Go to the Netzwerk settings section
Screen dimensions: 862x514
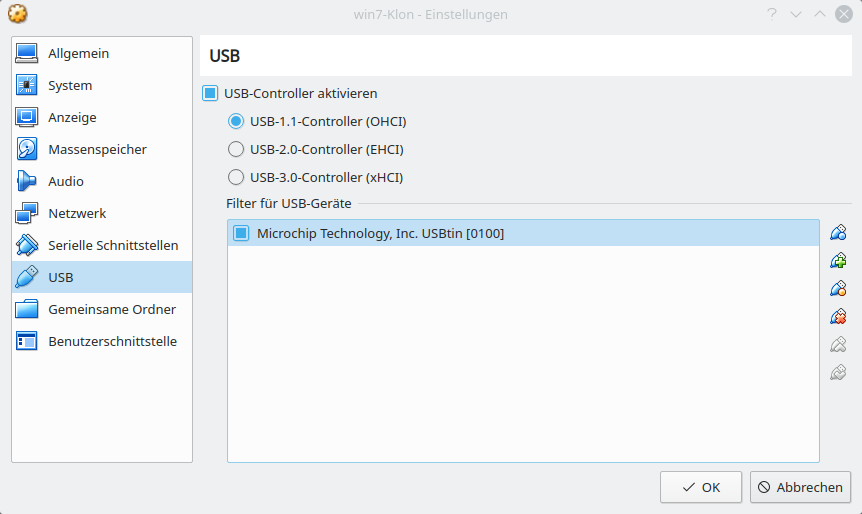pos(77,213)
